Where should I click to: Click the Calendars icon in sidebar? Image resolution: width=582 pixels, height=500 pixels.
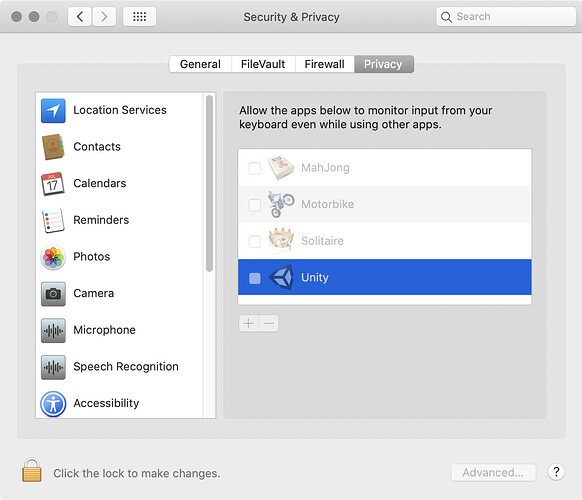[53, 184]
